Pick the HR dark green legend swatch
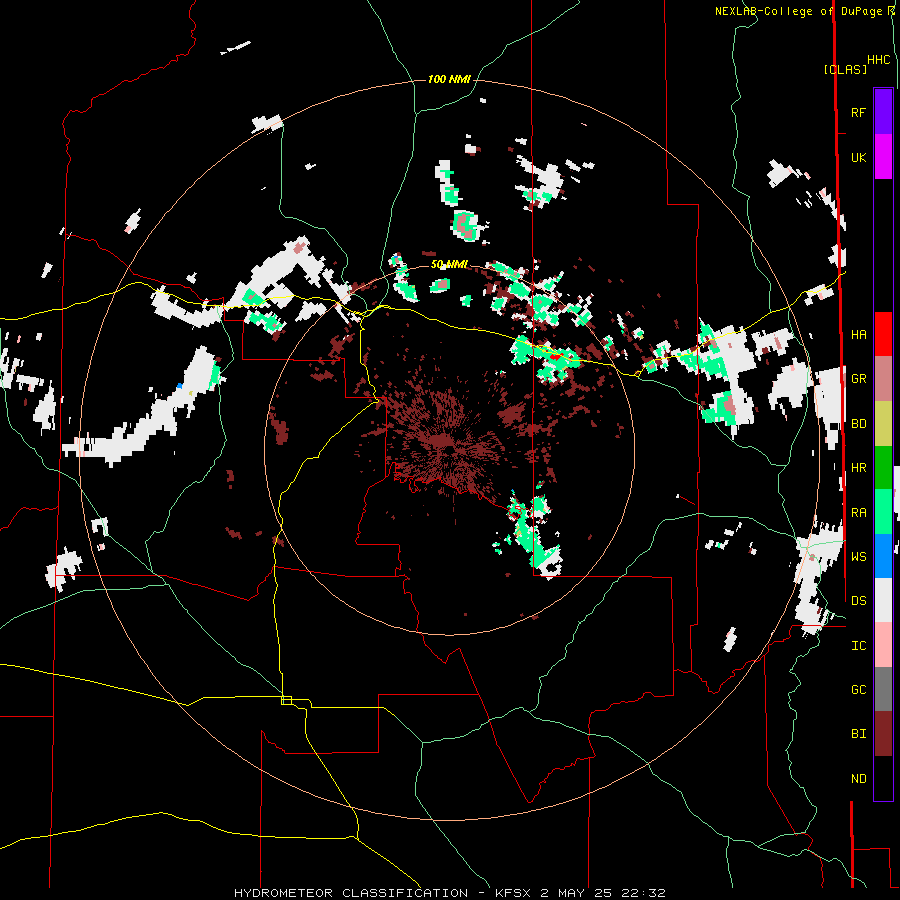Viewport: 900px width, 900px height. coord(883,467)
